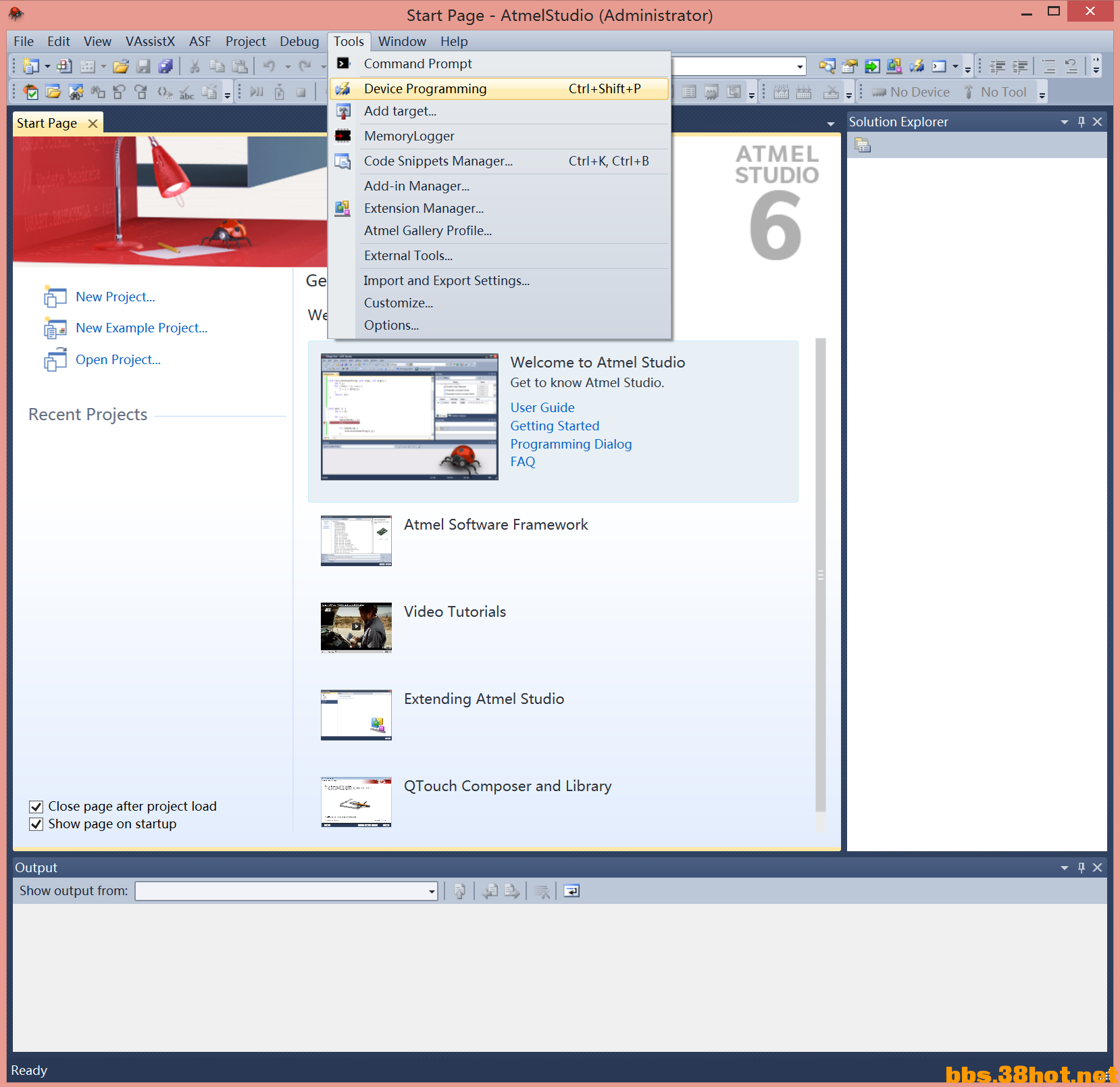This screenshot has width=1120, height=1087.
Task: Select Device Programming from Tools menu
Action: pos(499,89)
